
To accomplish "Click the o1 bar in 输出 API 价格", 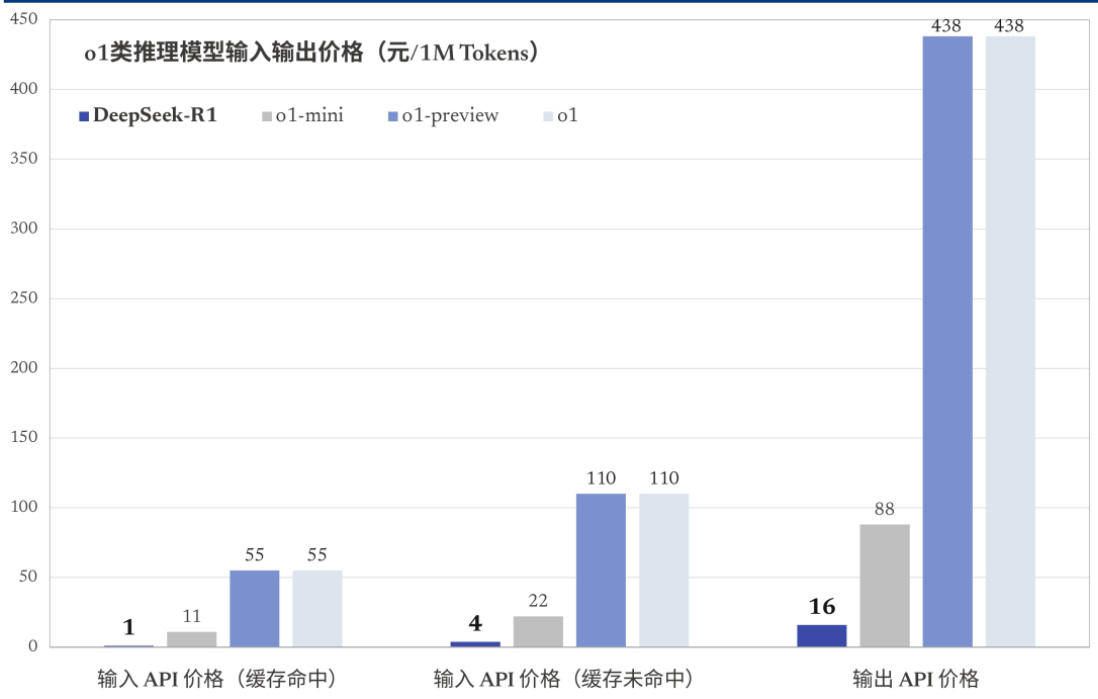I will [x=1010, y=341].
